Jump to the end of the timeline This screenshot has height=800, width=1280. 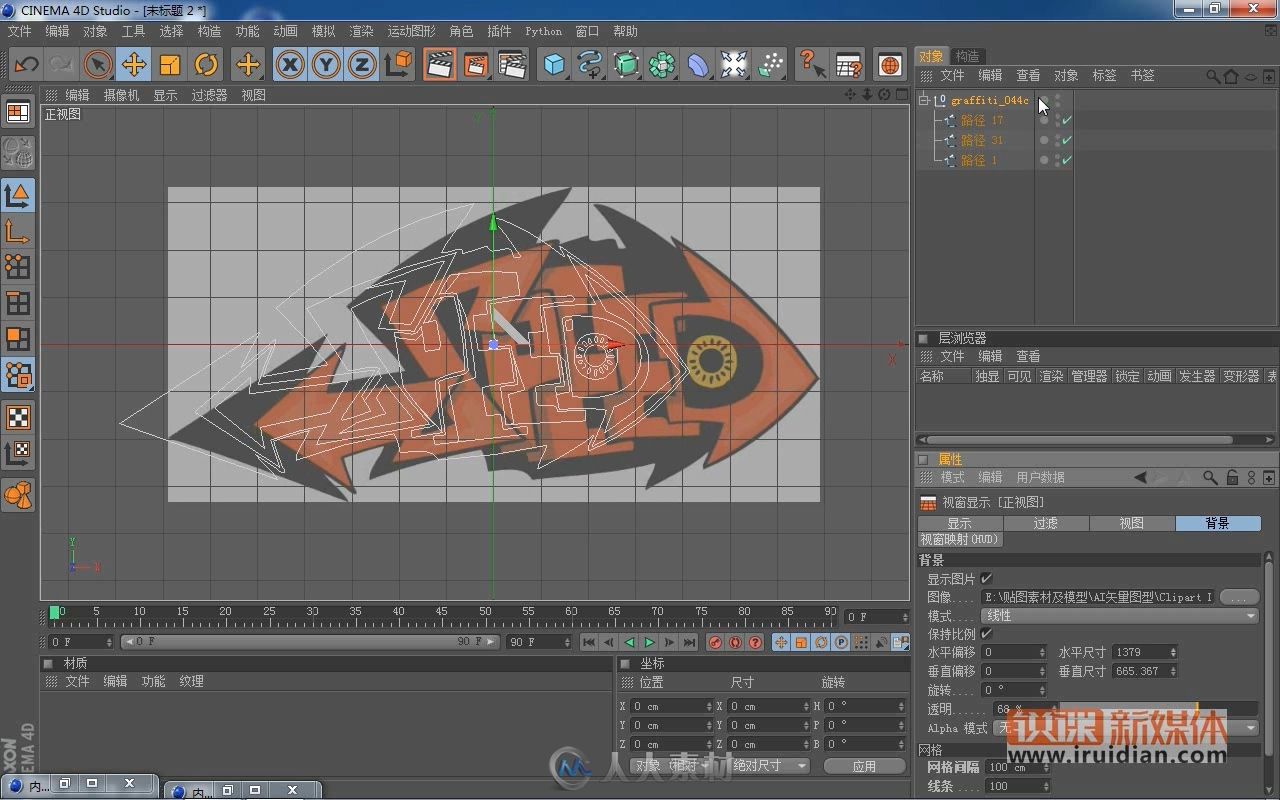click(689, 642)
